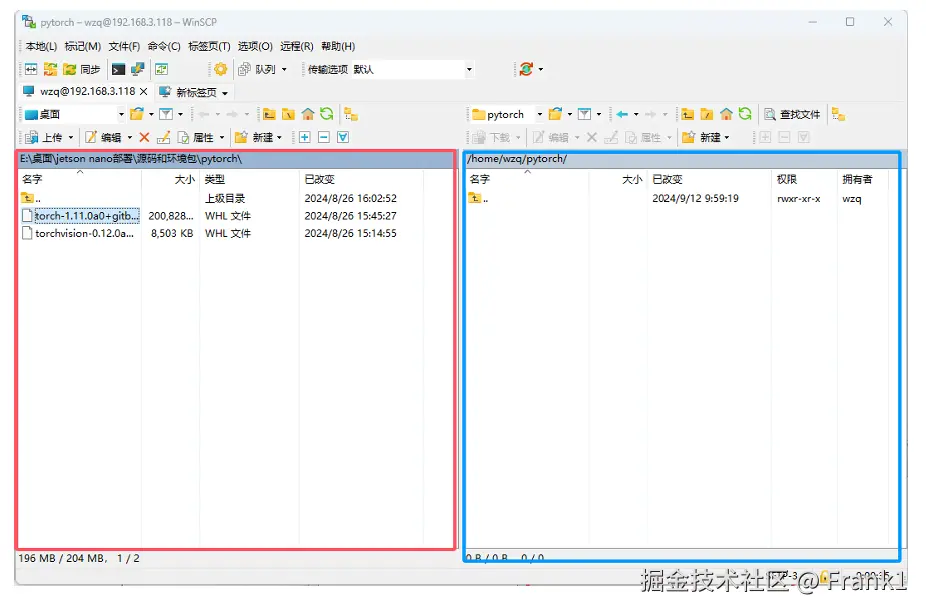Click the home icon in remote panel
This screenshot has width=926, height=613.
point(726,114)
